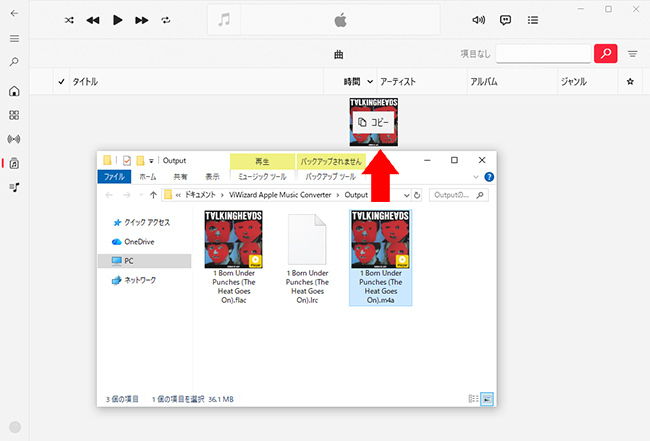Skip to next track
This screenshot has width=650, height=441.
click(x=141, y=20)
